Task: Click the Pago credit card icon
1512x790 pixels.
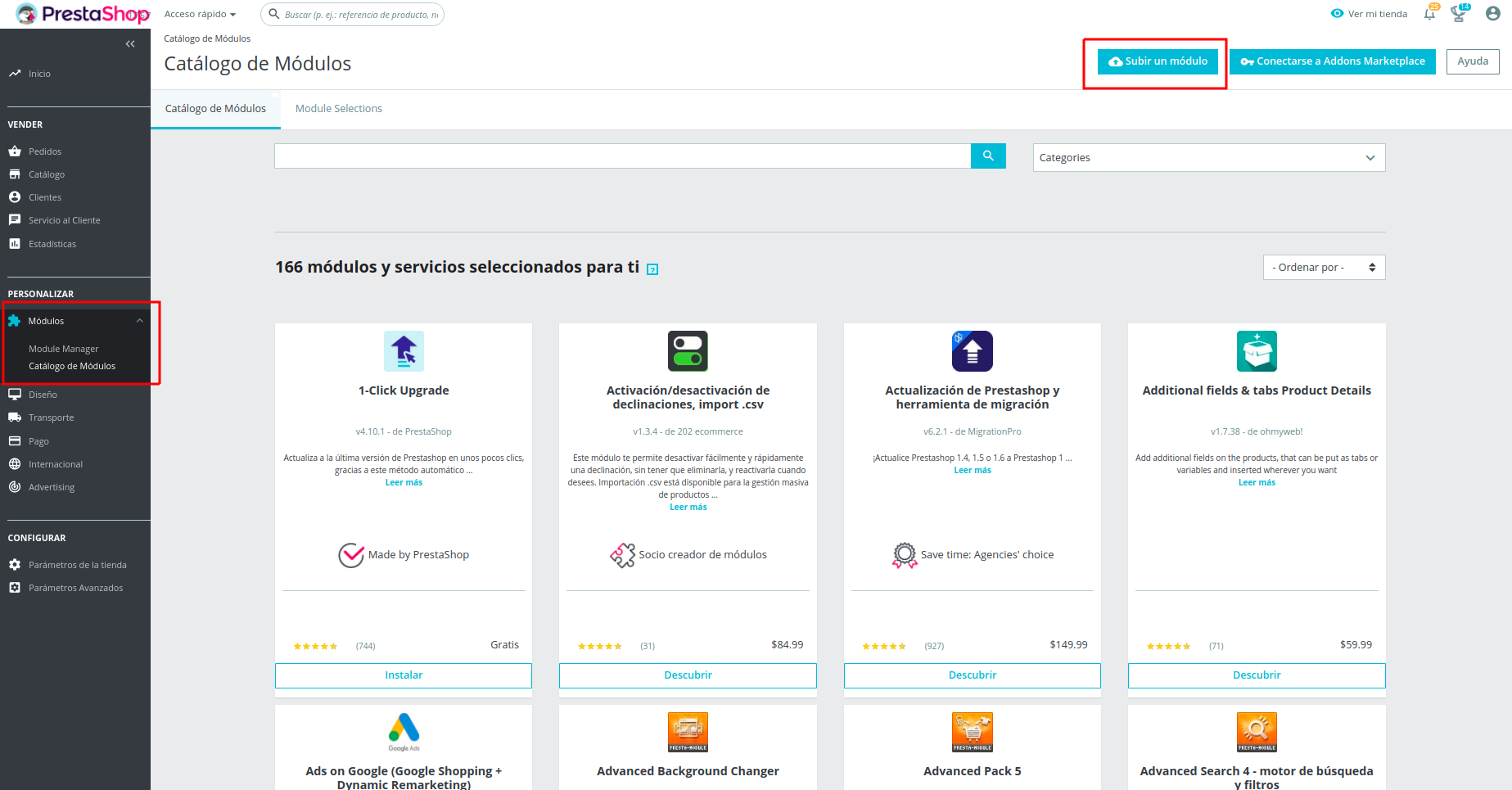Action: pyautogui.click(x=15, y=441)
